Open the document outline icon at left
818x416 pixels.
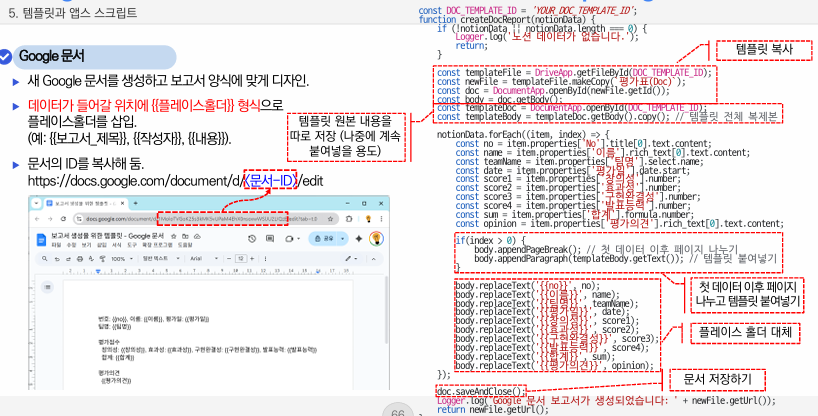click(47, 287)
